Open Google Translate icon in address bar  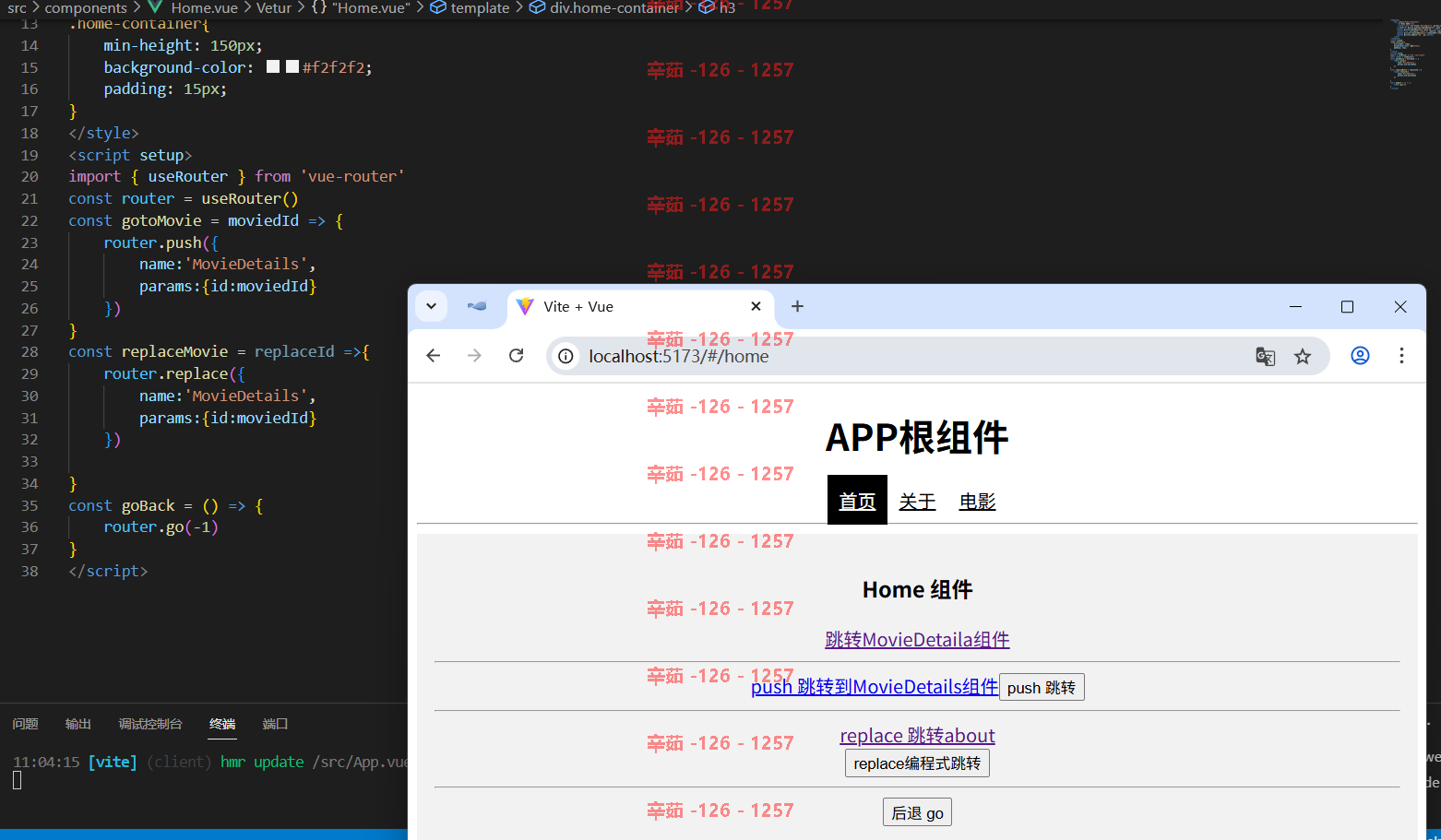pyautogui.click(x=1265, y=356)
